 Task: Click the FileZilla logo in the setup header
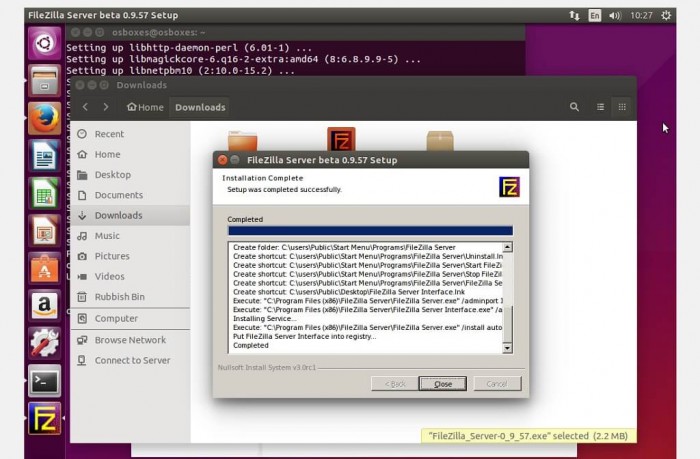(x=509, y=187)
